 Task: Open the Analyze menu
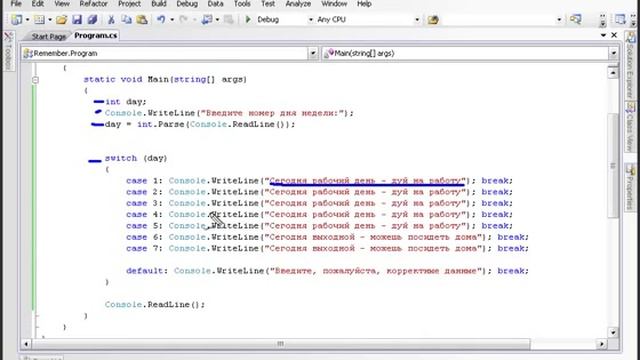point(298,4)
